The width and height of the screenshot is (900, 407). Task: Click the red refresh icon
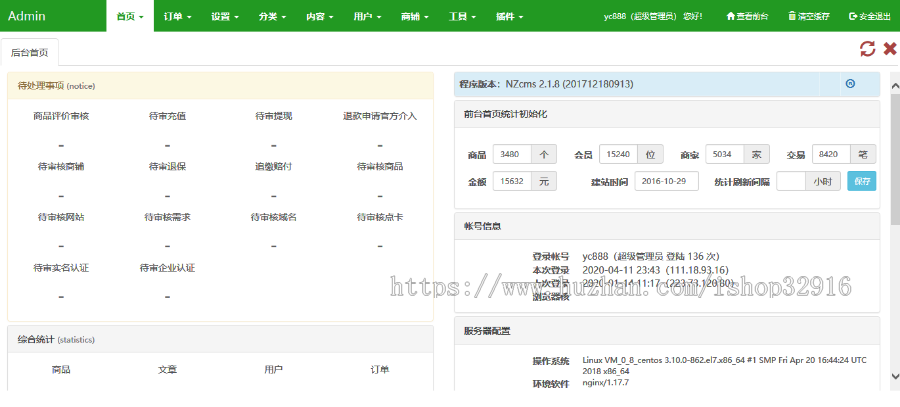click(867, 49)
